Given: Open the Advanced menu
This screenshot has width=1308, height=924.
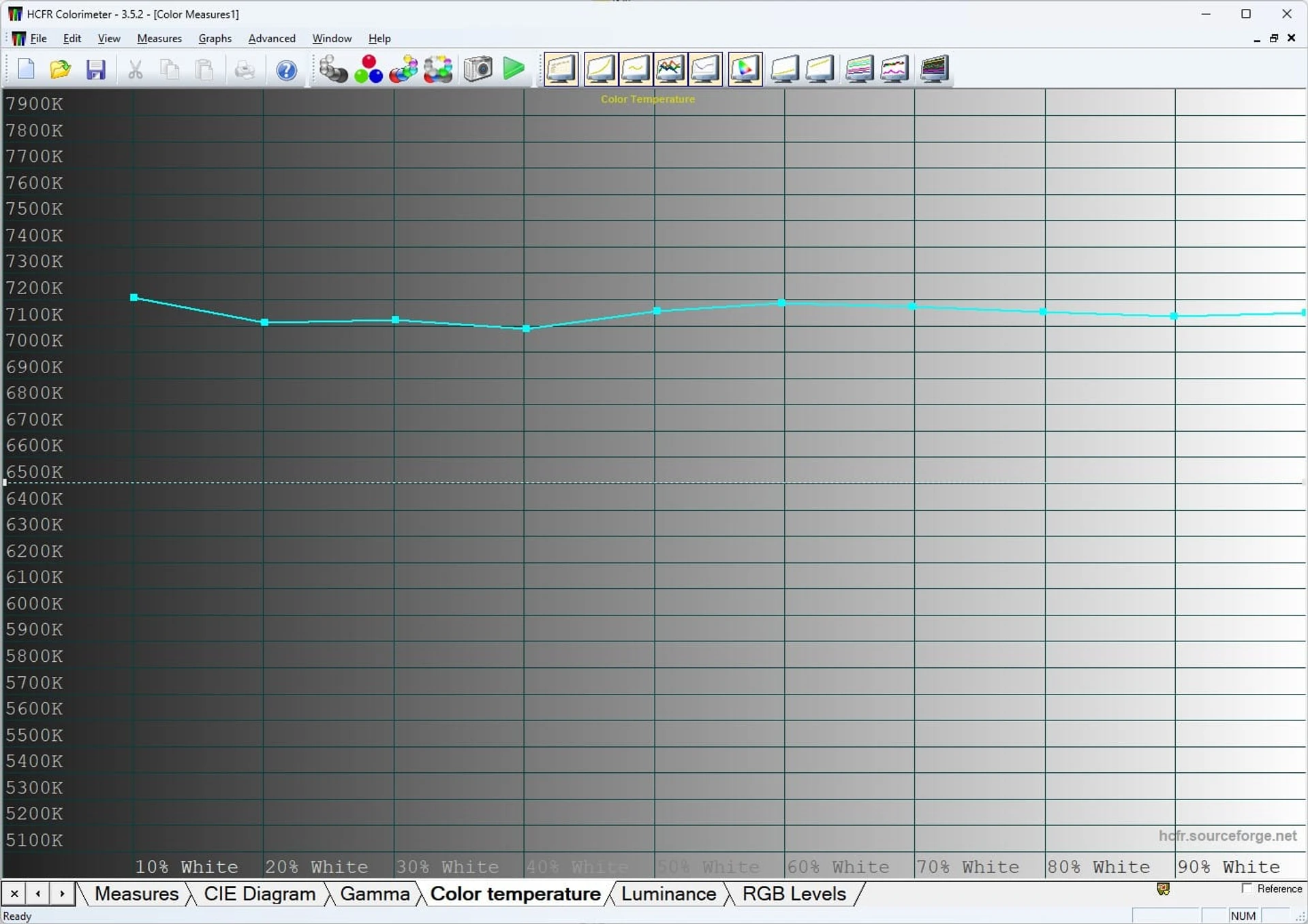Looking at the screenshot, I should coord(272,38).
